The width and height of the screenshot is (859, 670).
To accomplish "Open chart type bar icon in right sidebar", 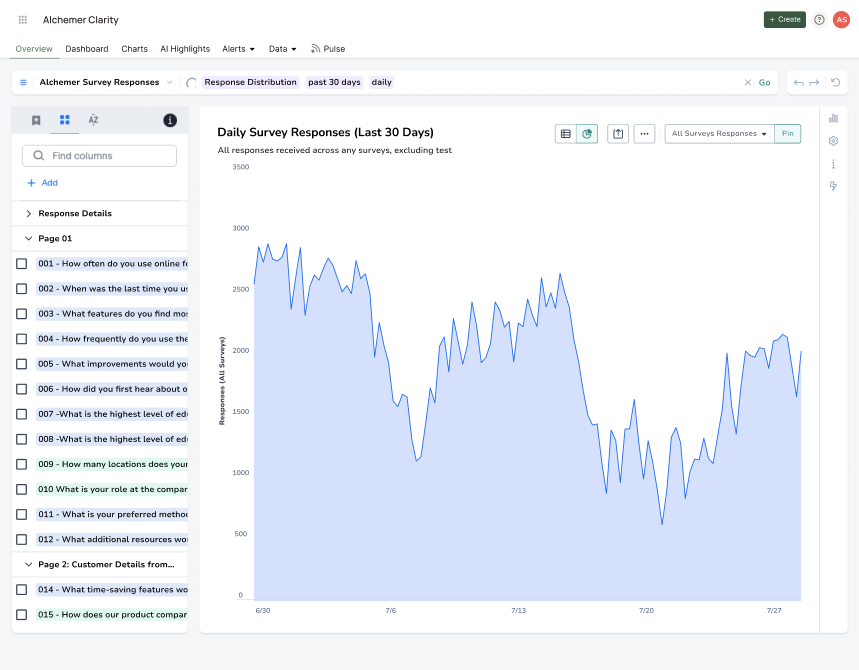I will (x=833, y=118).
